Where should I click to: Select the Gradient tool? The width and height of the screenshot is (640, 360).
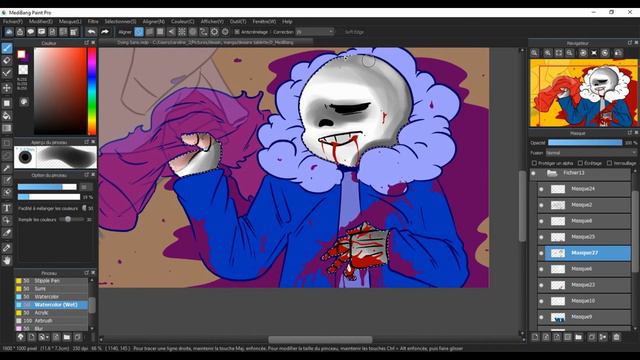pyautogui.click(x=7, y=128)
